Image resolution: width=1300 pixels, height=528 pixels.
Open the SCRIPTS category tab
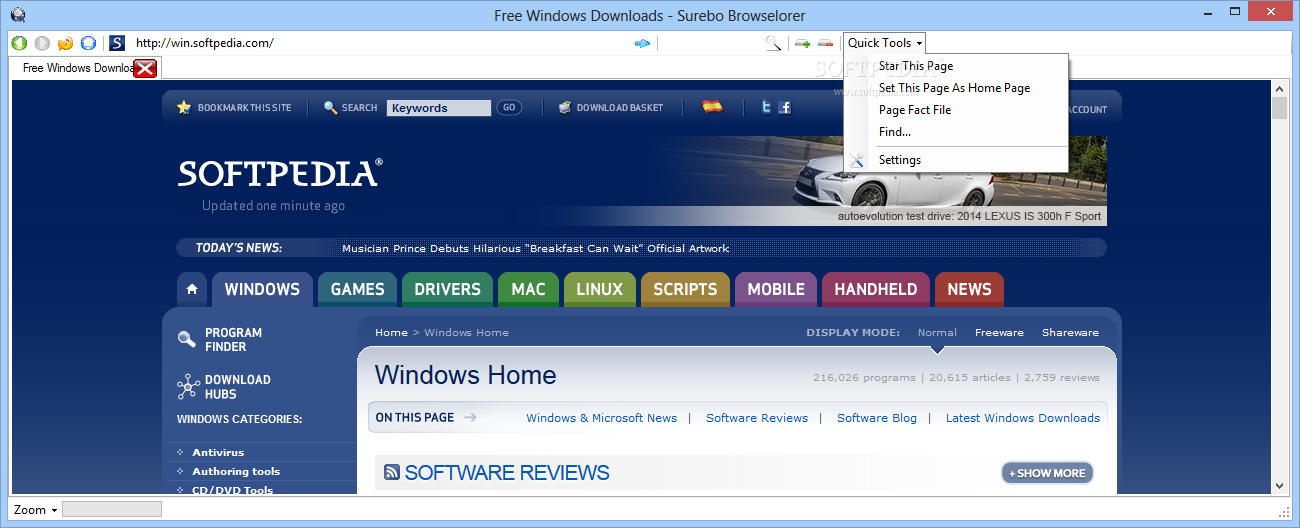pyautogui.click(x=685, y=290)
